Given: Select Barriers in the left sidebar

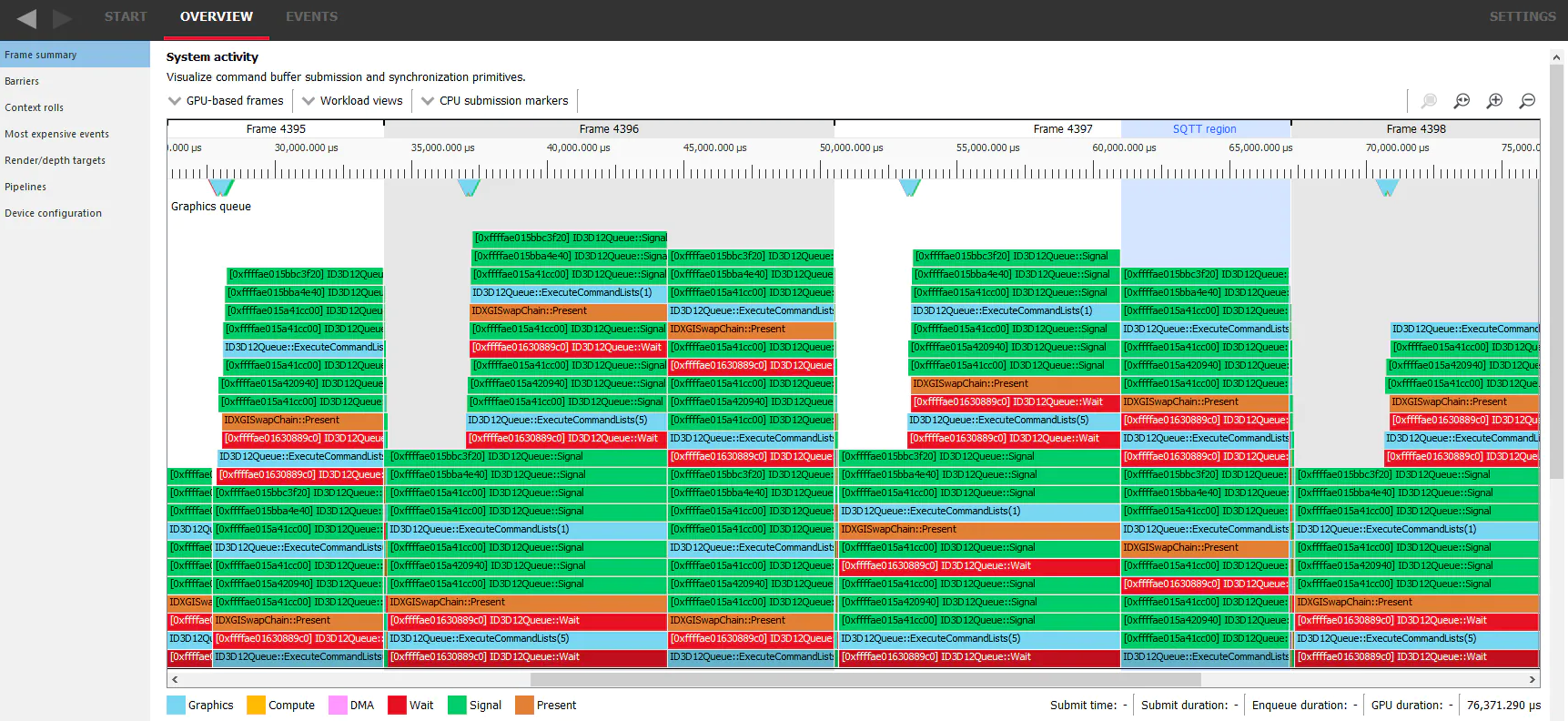Looking at the screenshot, I should click(22, 81).
